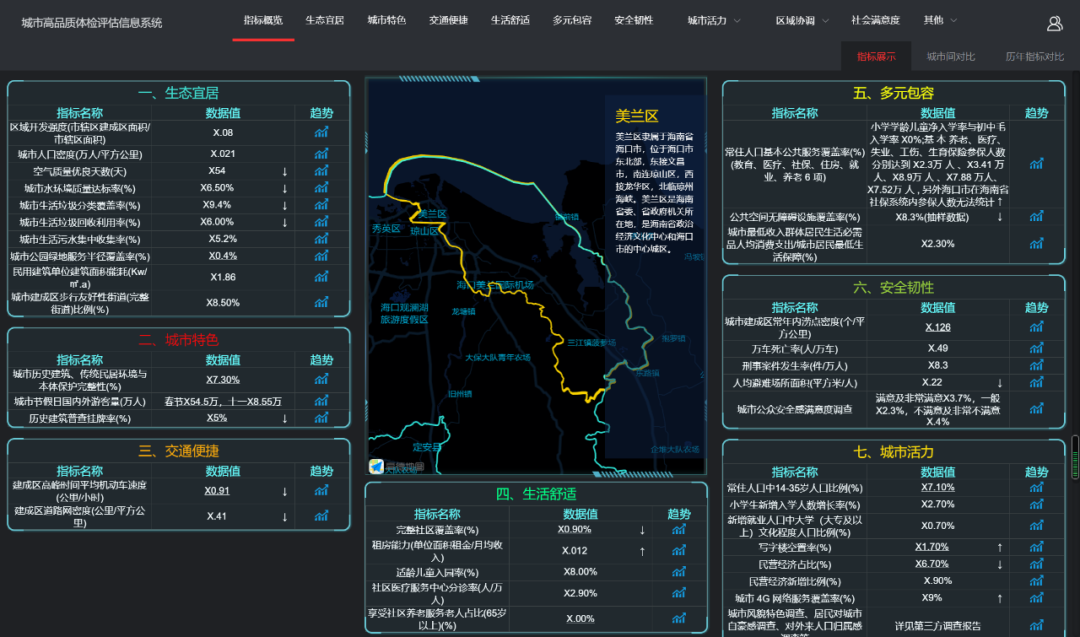Expand the 城市活力 dropdown menu
This screenshot has height=637, width=1080.
click(x=714, y=21)
